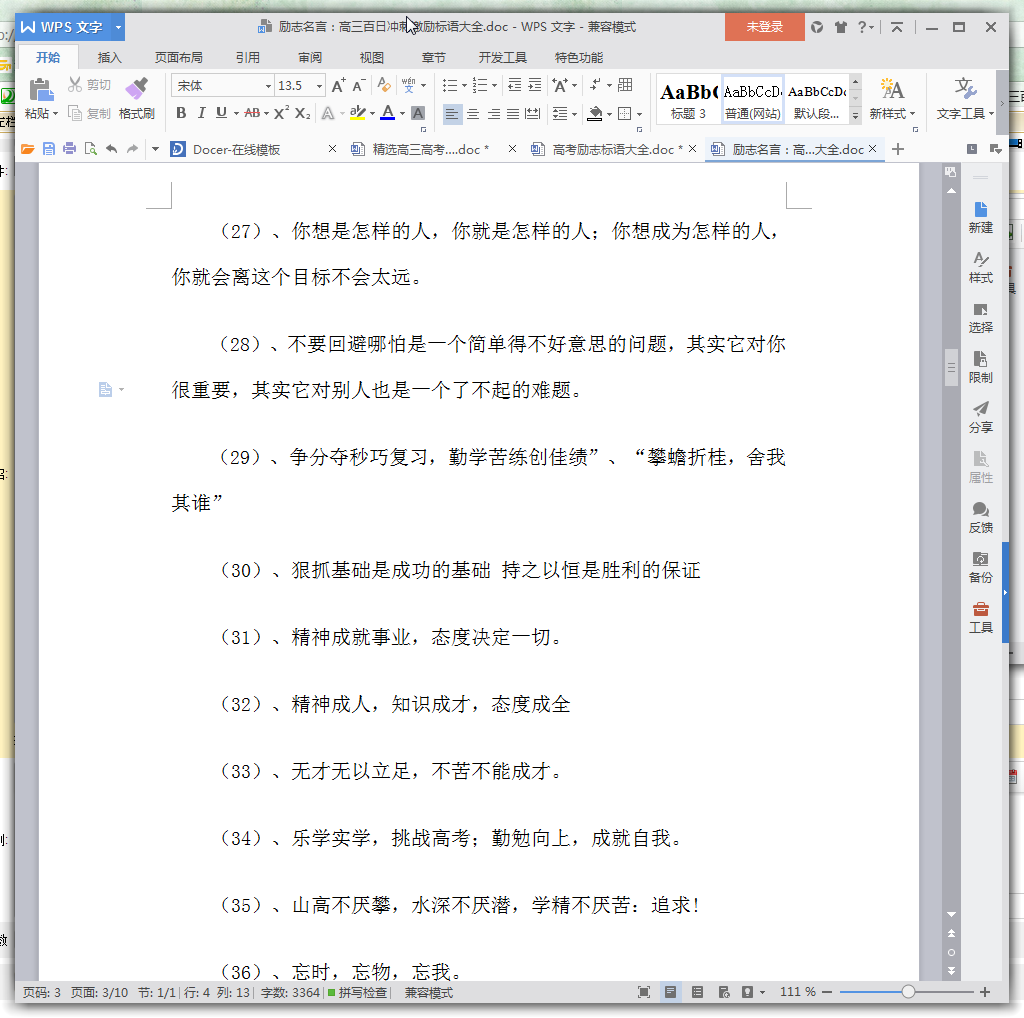The image size is (1024, 1018).
Task: Click the Paste clipboard icon
Action: (x=41, y=89)
